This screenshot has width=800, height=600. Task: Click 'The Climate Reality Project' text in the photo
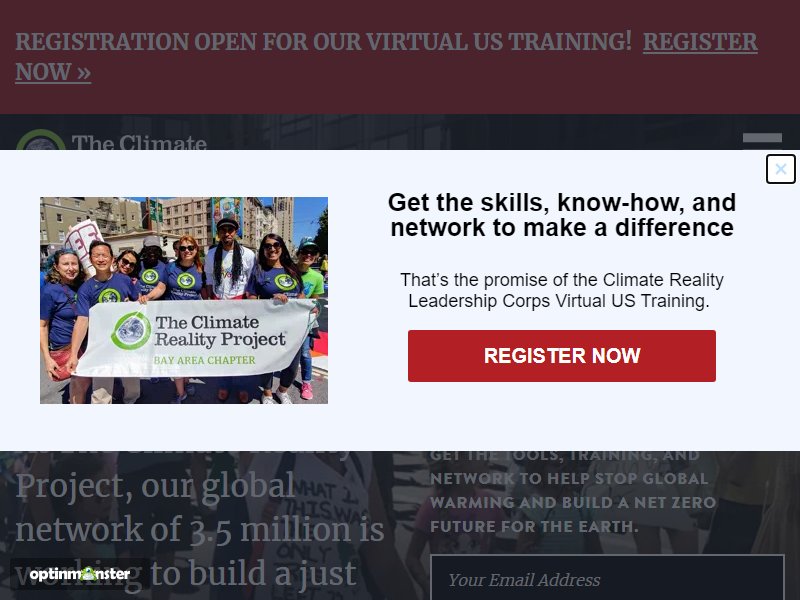220,331
